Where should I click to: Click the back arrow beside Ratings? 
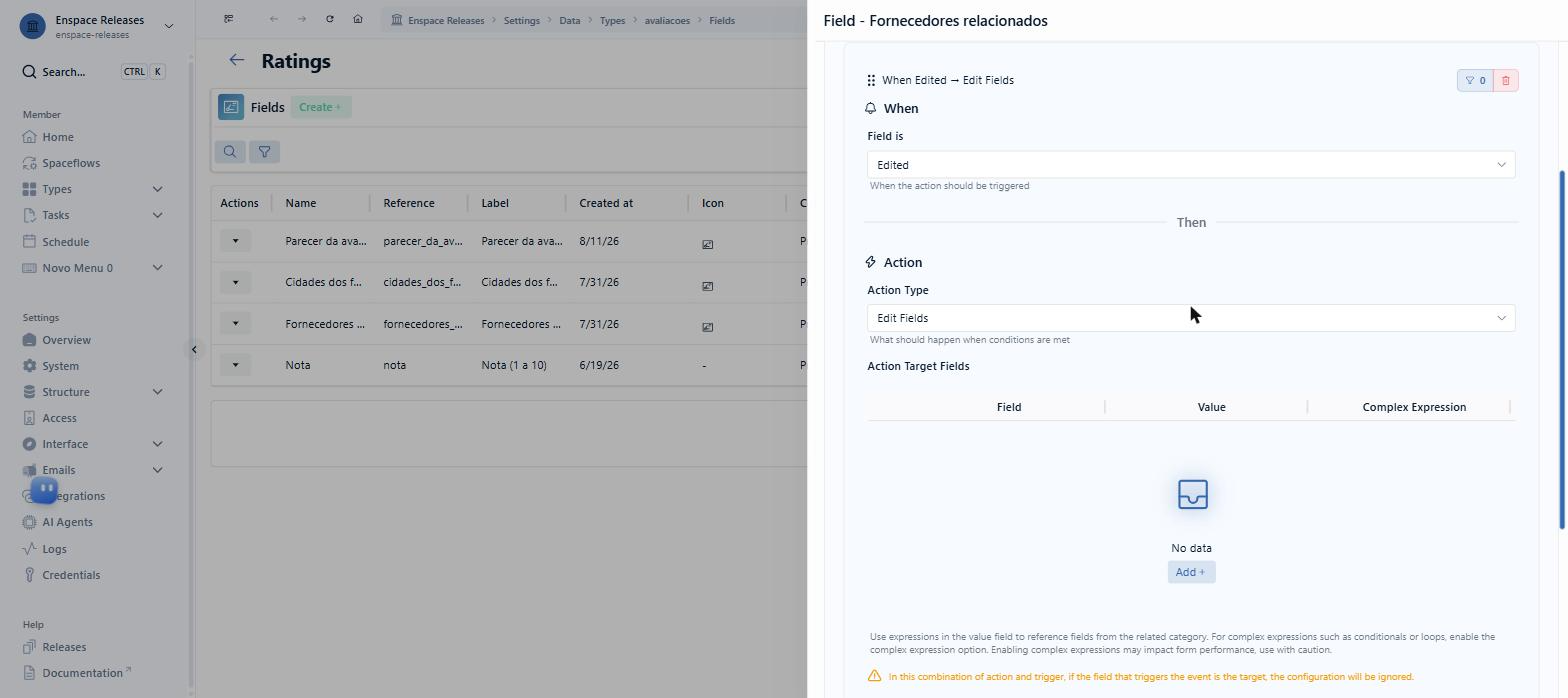236,60
